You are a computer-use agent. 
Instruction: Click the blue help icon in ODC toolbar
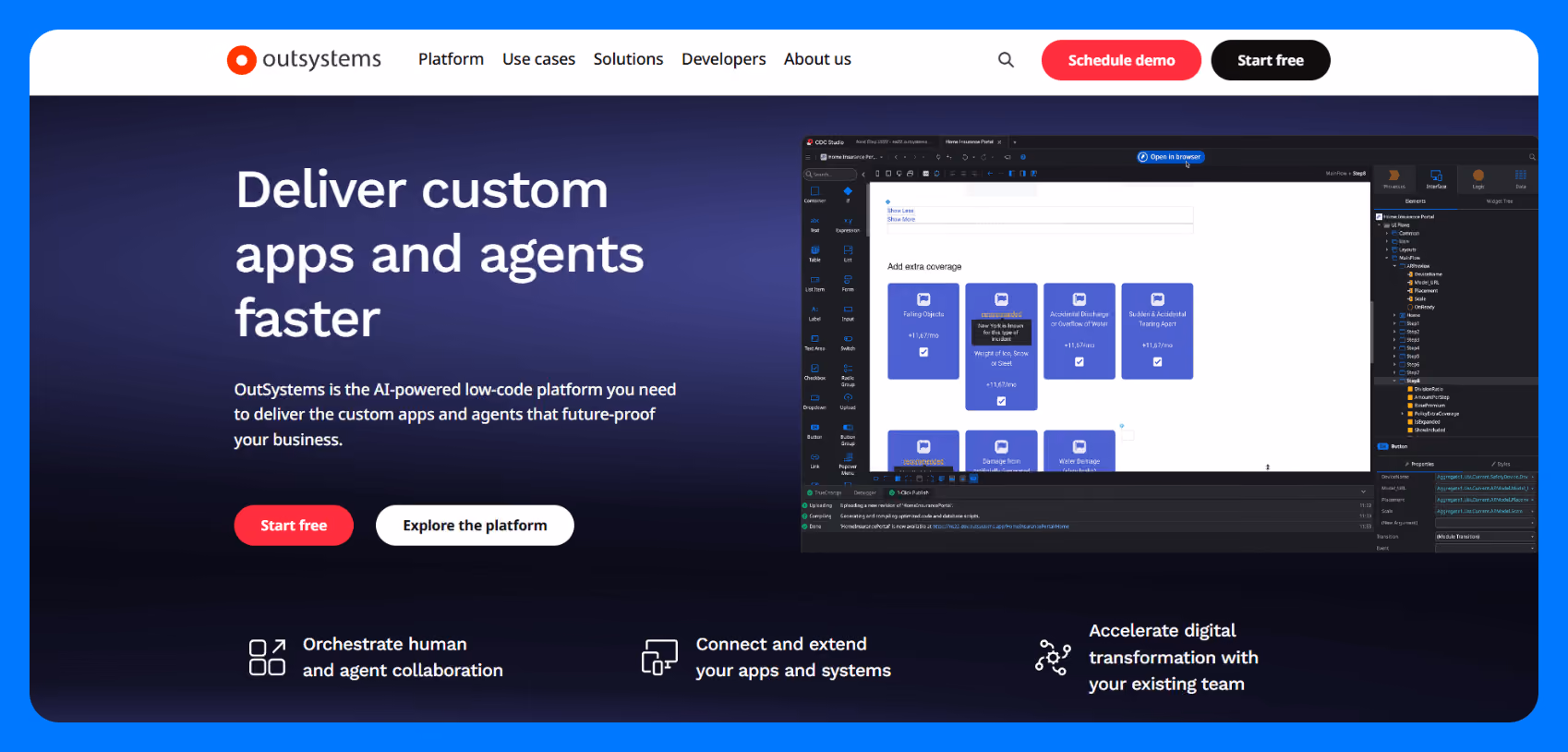click(1023, 157)
